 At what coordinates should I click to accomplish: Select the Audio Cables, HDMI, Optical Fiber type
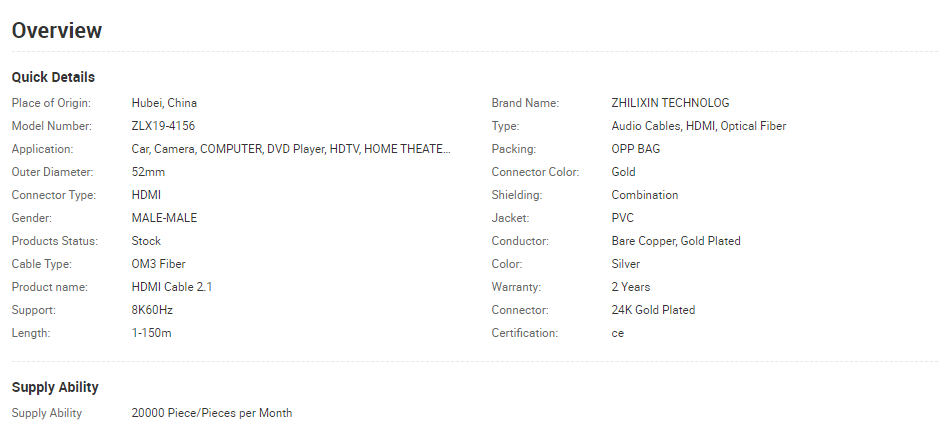tap(698, 126)
